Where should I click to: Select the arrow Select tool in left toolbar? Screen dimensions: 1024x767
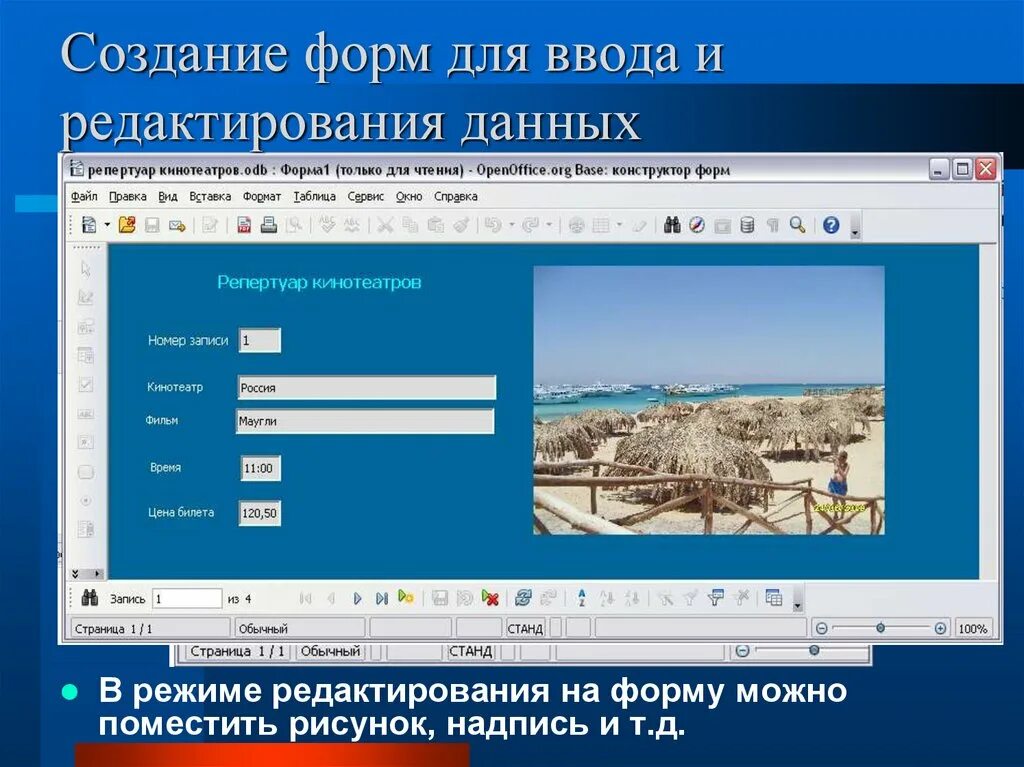pyautogui.click(x=84, y=267)
